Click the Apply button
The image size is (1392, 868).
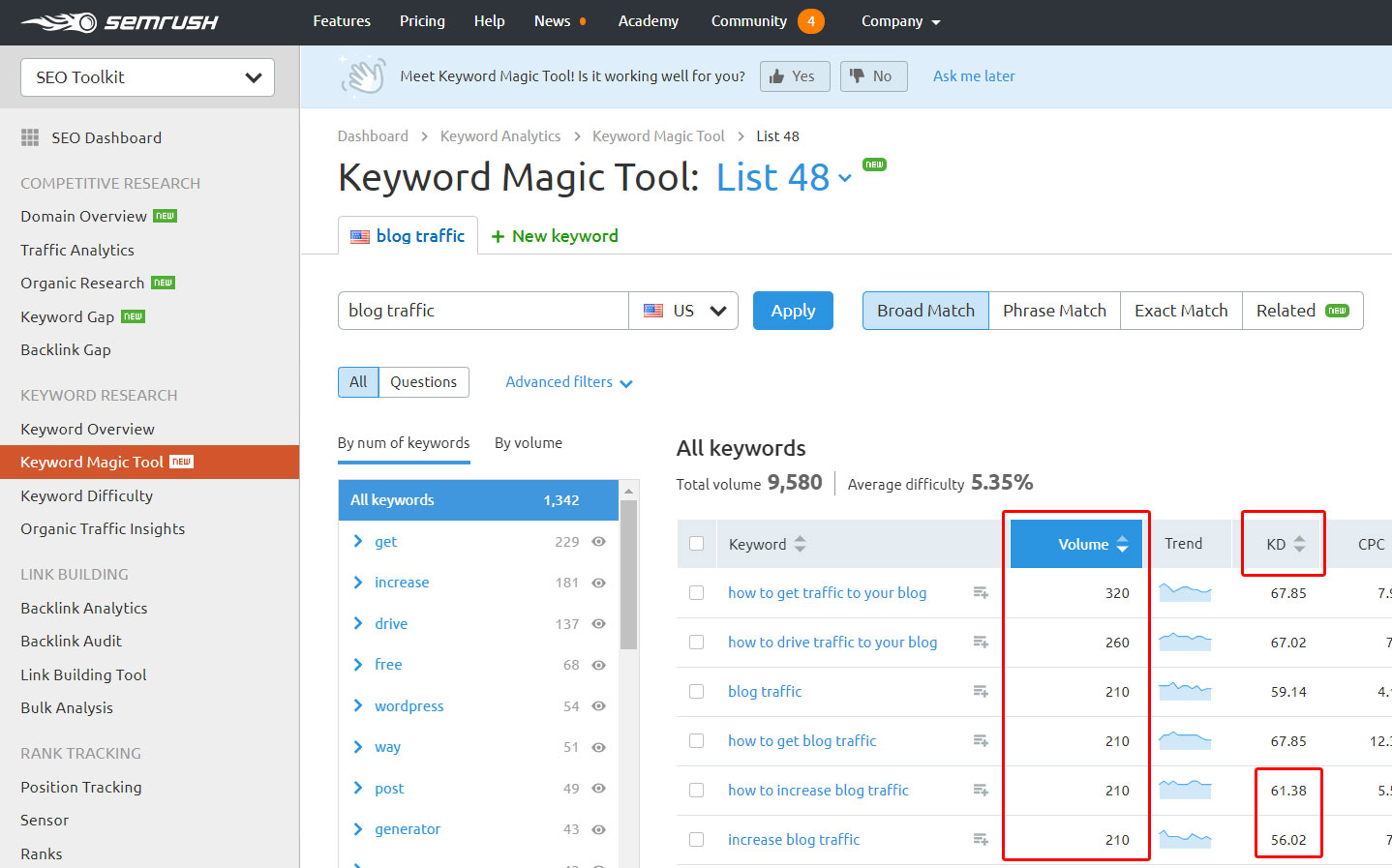coord(793,311)
